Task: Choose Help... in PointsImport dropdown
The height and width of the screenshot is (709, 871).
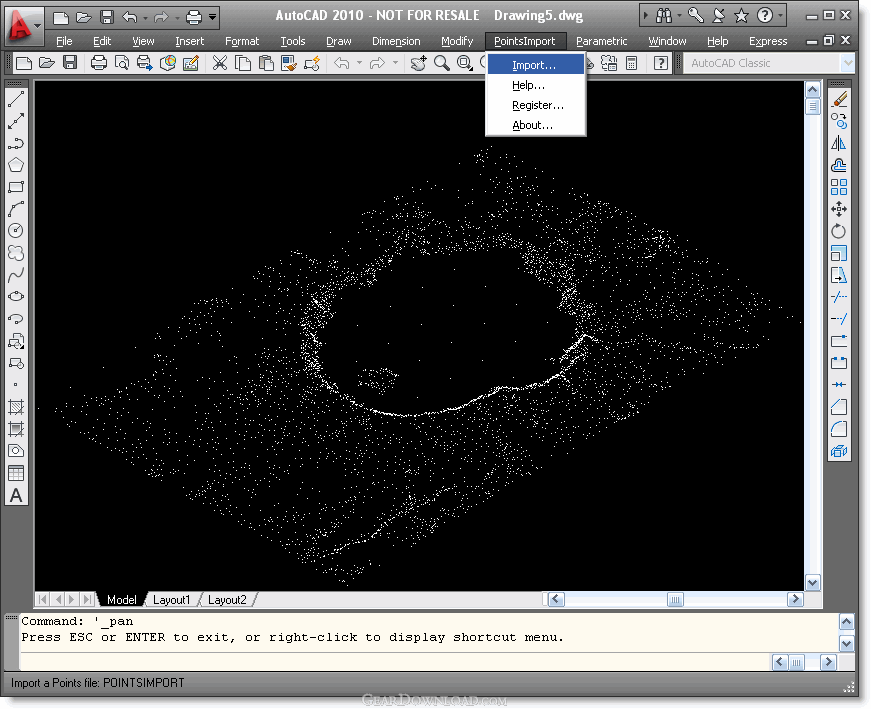Action: tap(535, 85)
